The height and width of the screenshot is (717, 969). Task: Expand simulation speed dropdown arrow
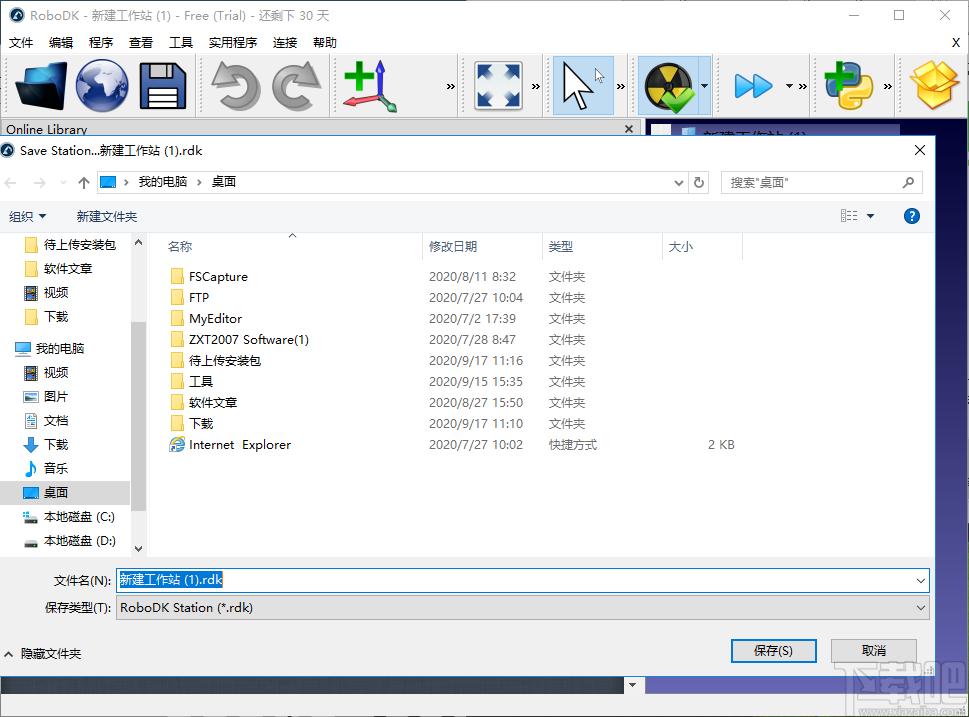789,86
